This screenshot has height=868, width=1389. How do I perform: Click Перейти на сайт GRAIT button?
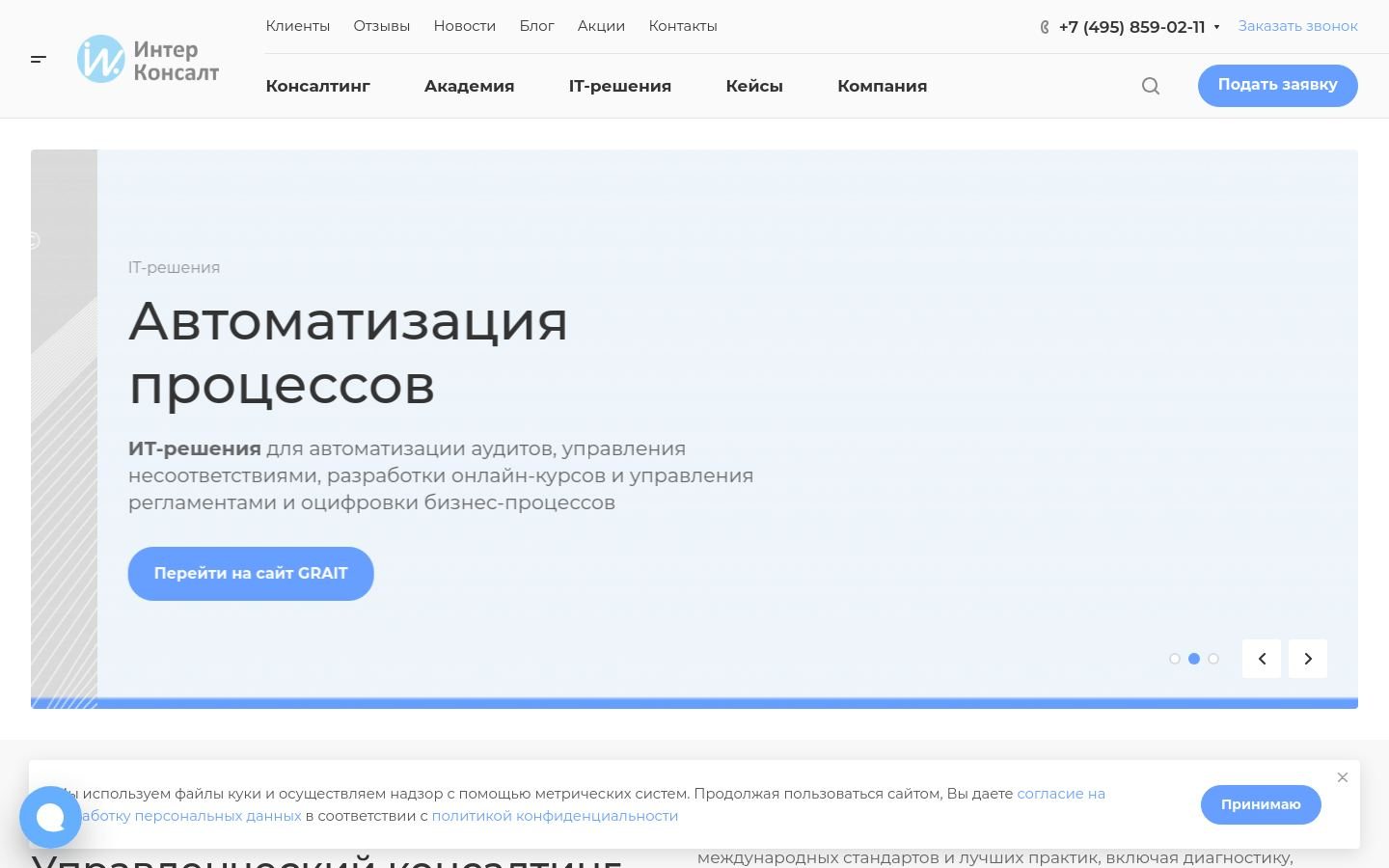point(251,574)
